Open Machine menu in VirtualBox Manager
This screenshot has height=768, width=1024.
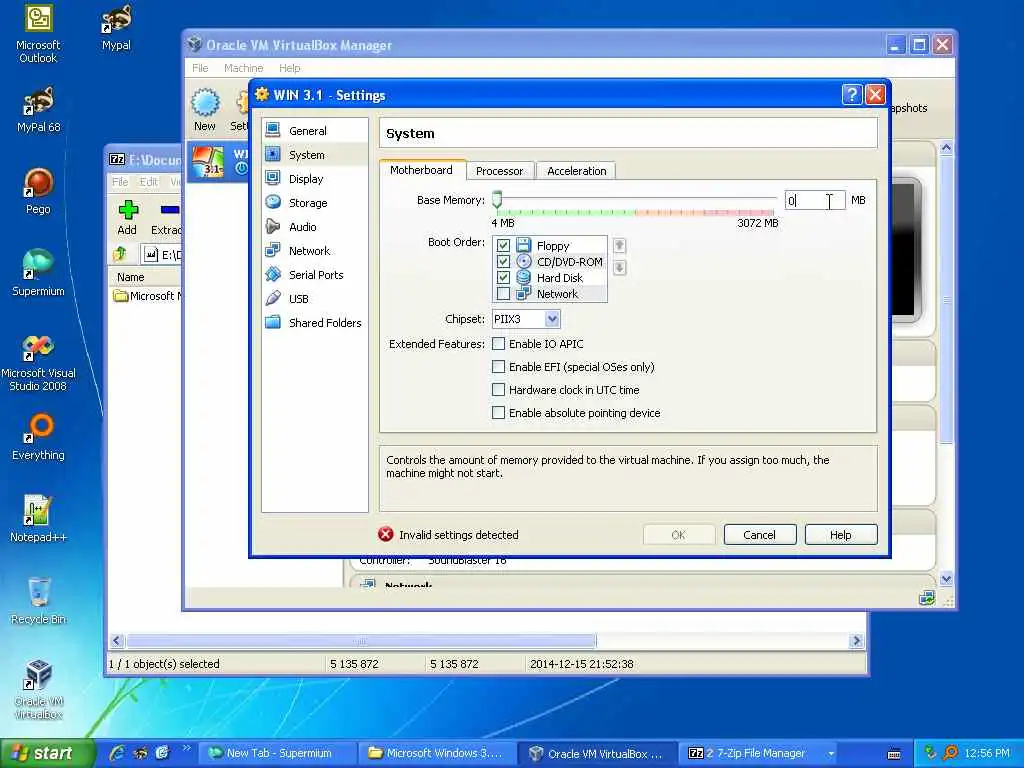coord(243,68)
